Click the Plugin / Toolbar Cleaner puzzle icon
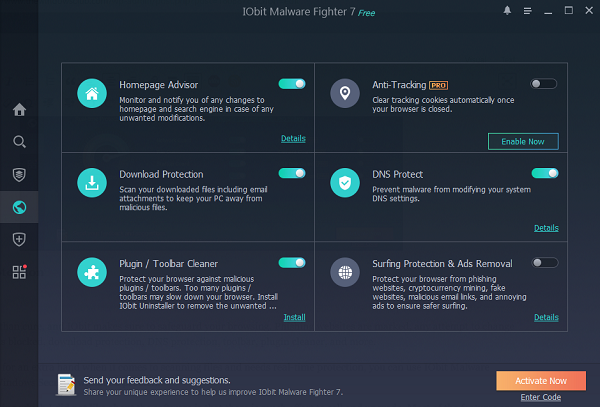 point(92,272)
